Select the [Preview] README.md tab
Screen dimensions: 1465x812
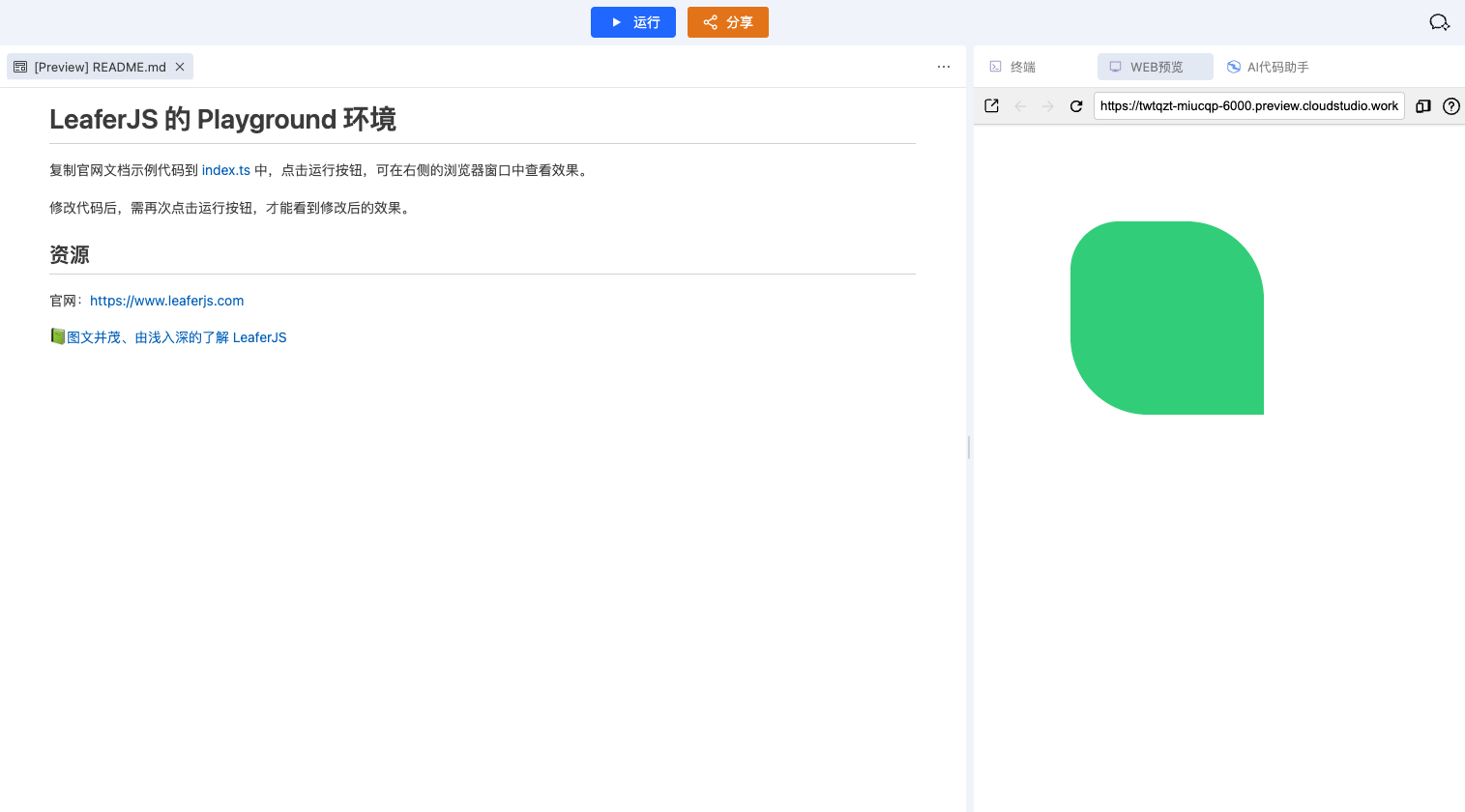(x=100, y=67)
